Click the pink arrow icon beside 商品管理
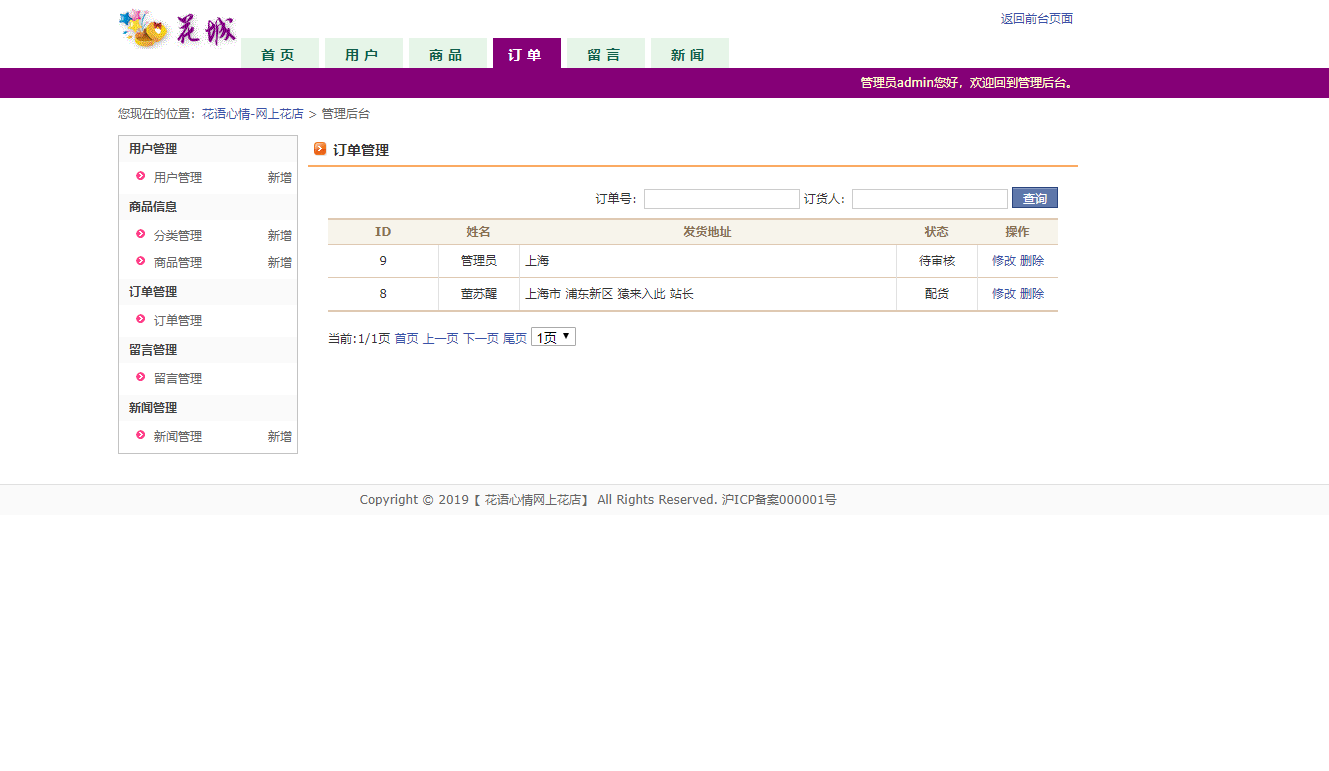 tap(141, 262)
